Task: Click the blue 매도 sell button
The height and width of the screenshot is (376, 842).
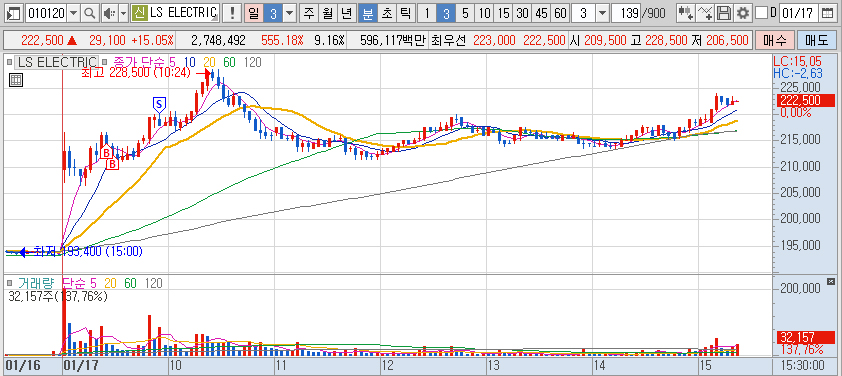Action: (x=816, y=40)
